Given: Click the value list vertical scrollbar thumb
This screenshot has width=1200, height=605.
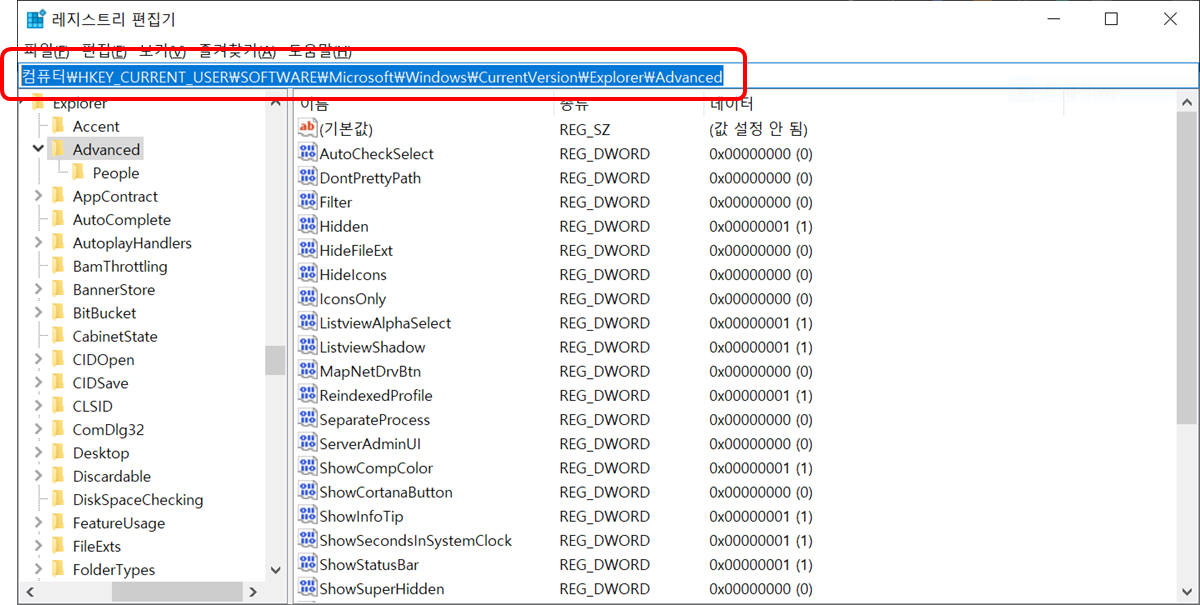Looking at the screenshot, I should [1187, 267].
